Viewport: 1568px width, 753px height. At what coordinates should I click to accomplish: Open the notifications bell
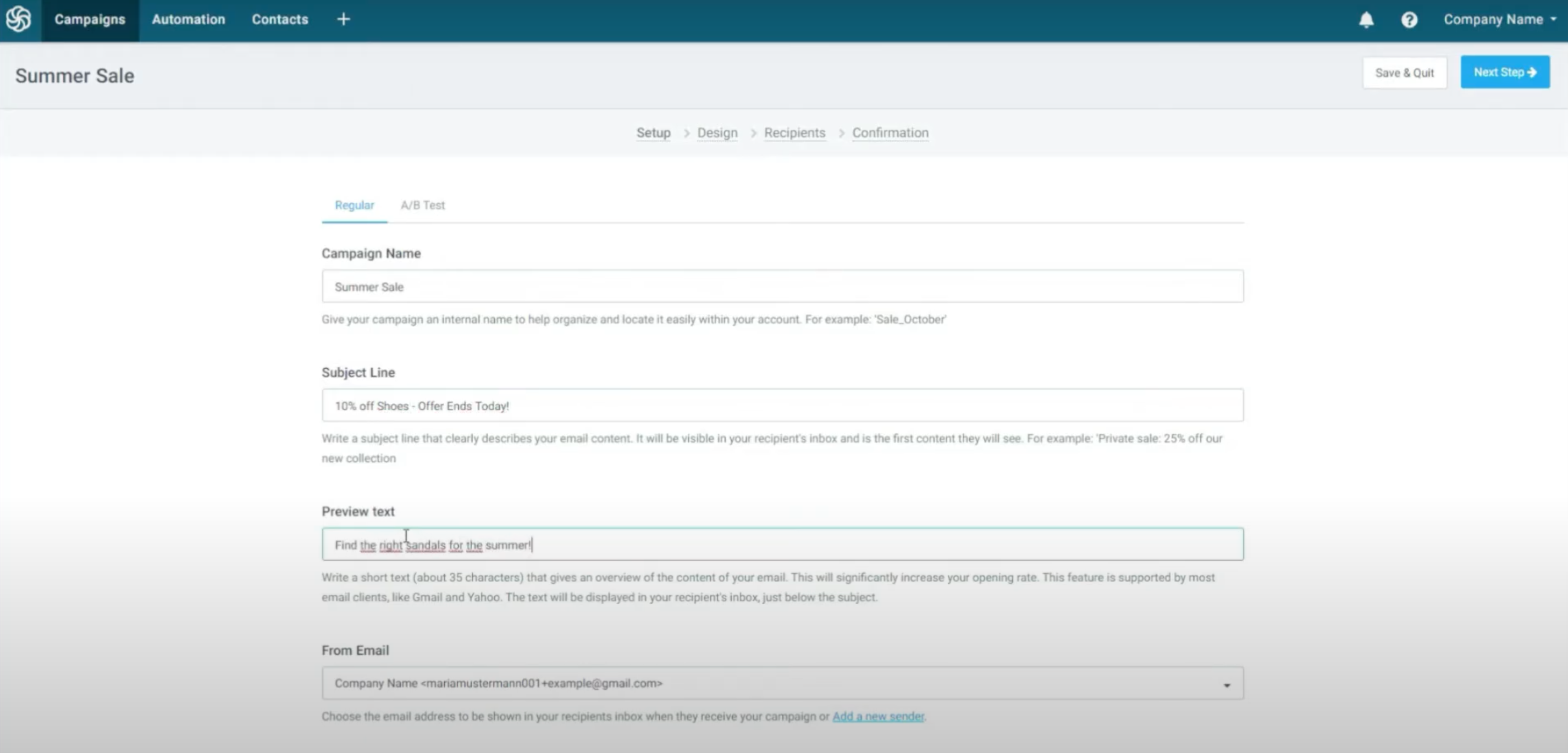(x=1366, y=19)
